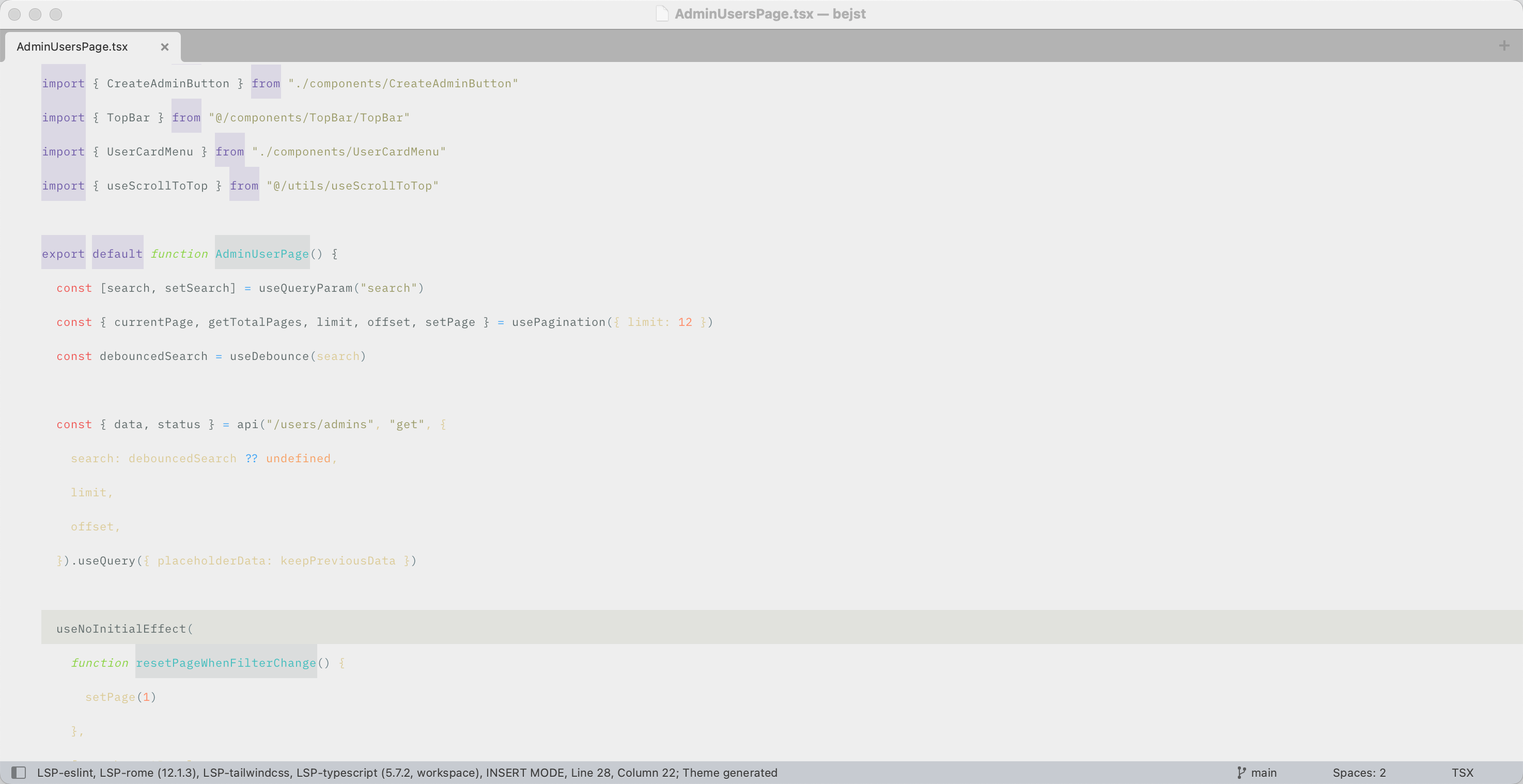Viewport: 1523px width, 784px height.
Task: Click the offset, property line
Action: 95,527
